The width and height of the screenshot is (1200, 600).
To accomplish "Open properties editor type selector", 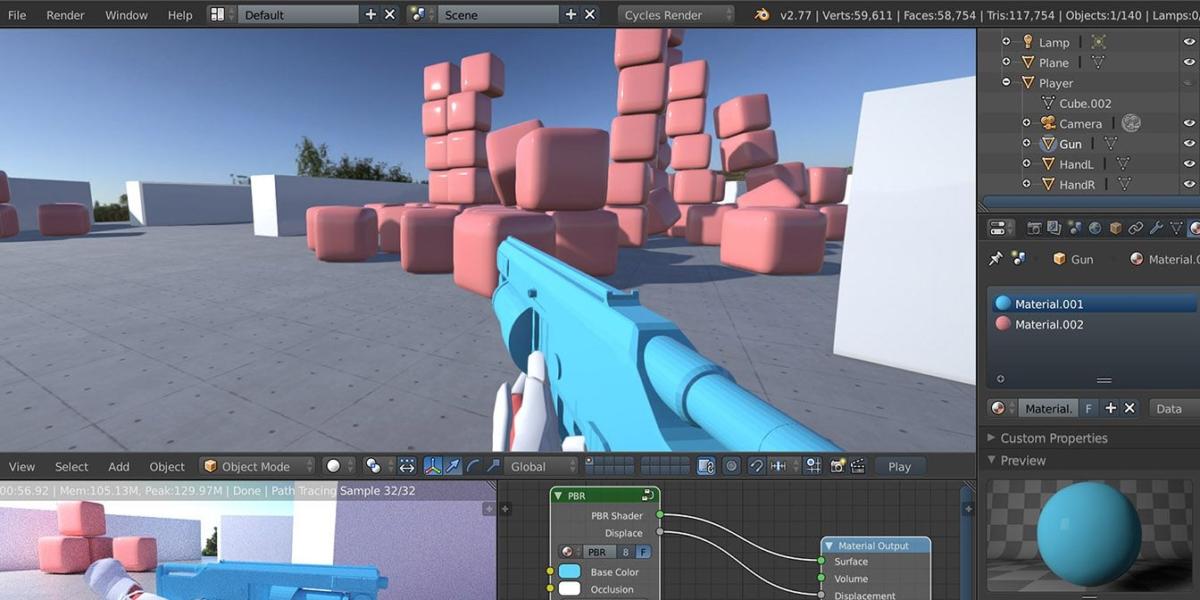I will 1001,228.
